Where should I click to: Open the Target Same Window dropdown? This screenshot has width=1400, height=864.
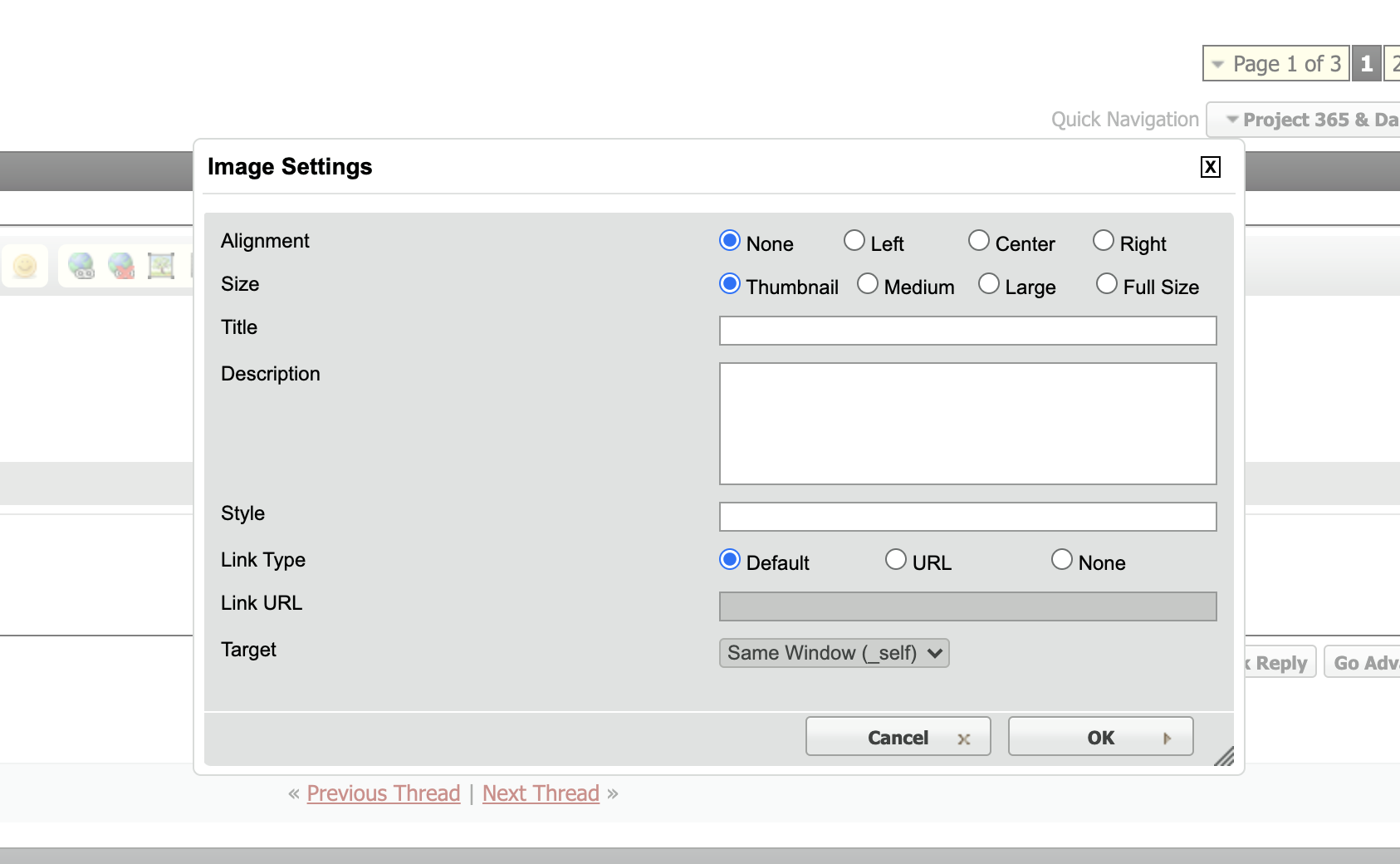(x=834, y=653)
